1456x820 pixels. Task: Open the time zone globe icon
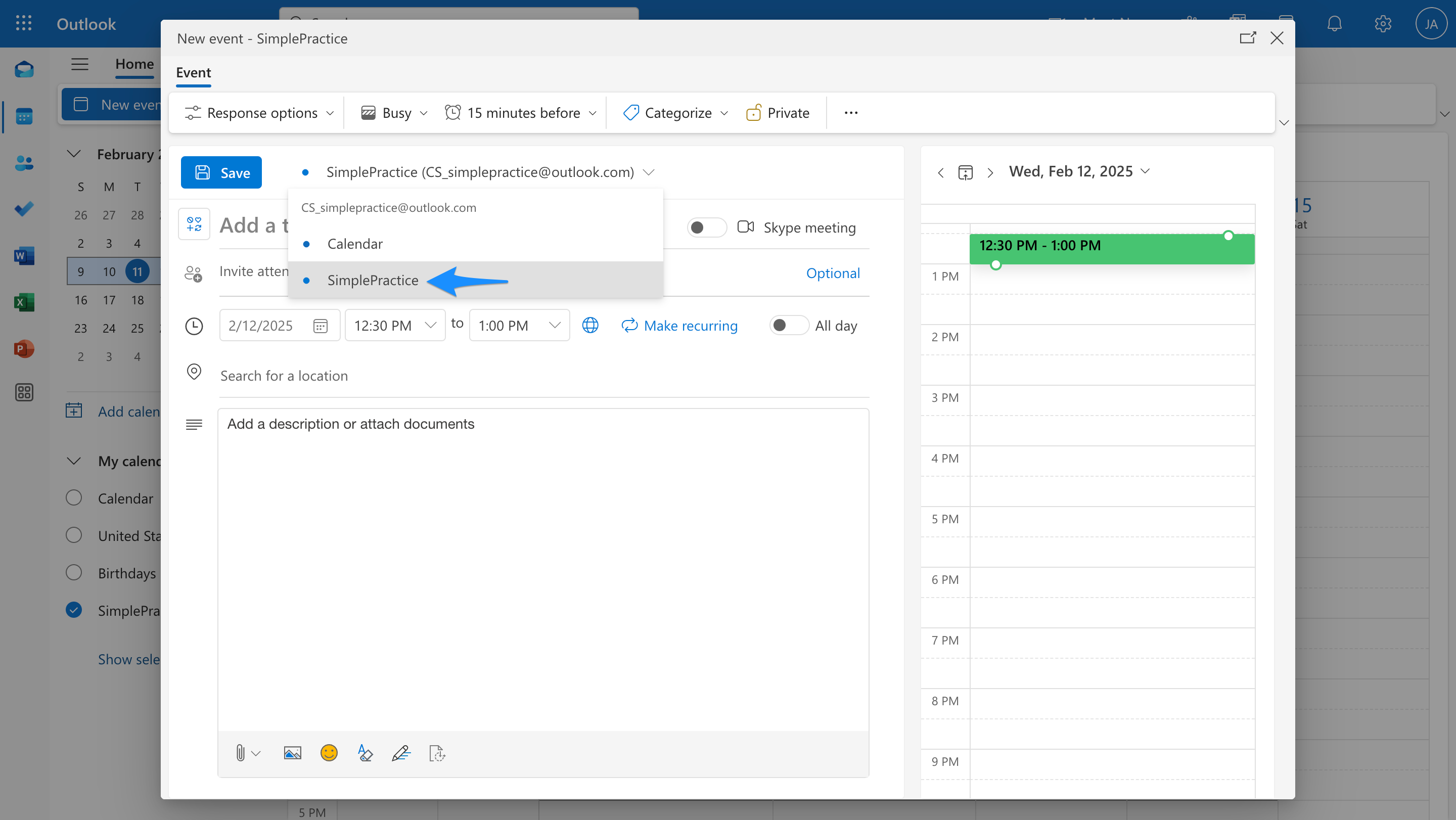pyautogui.click(x=590, y=326)
